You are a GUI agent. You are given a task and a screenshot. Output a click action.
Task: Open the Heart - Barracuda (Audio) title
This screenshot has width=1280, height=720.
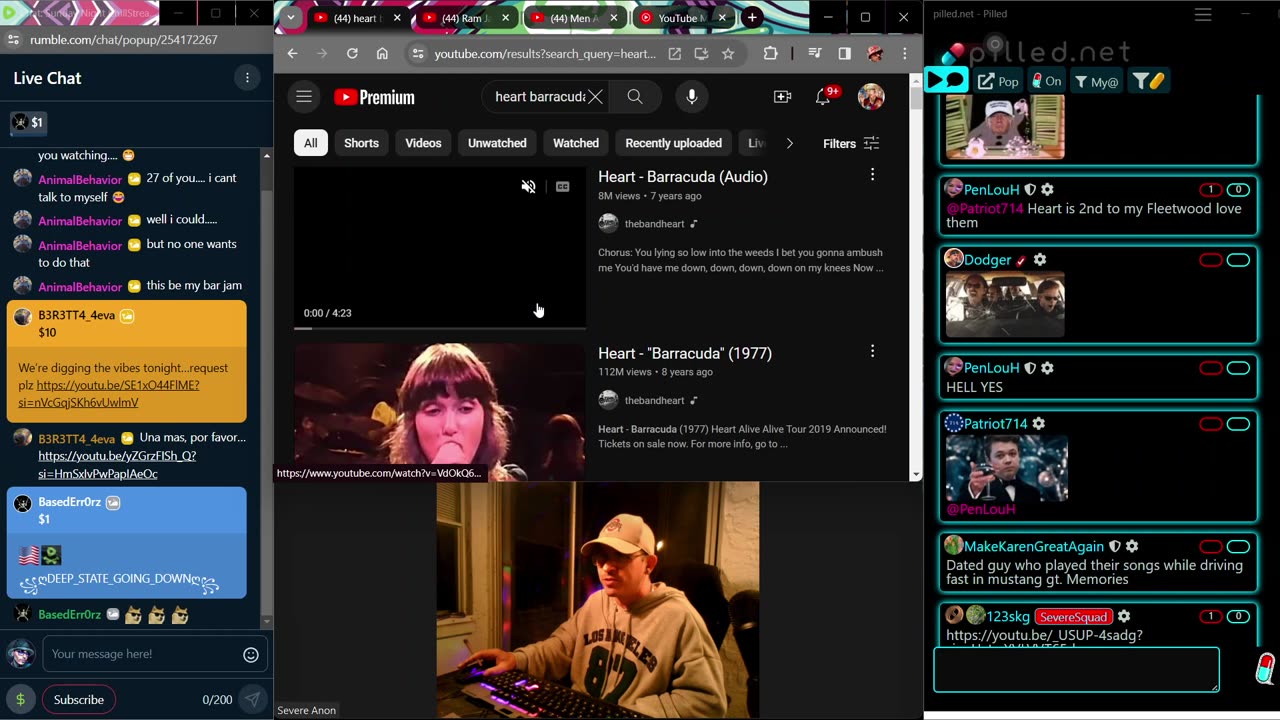click(x=683, y=177)
